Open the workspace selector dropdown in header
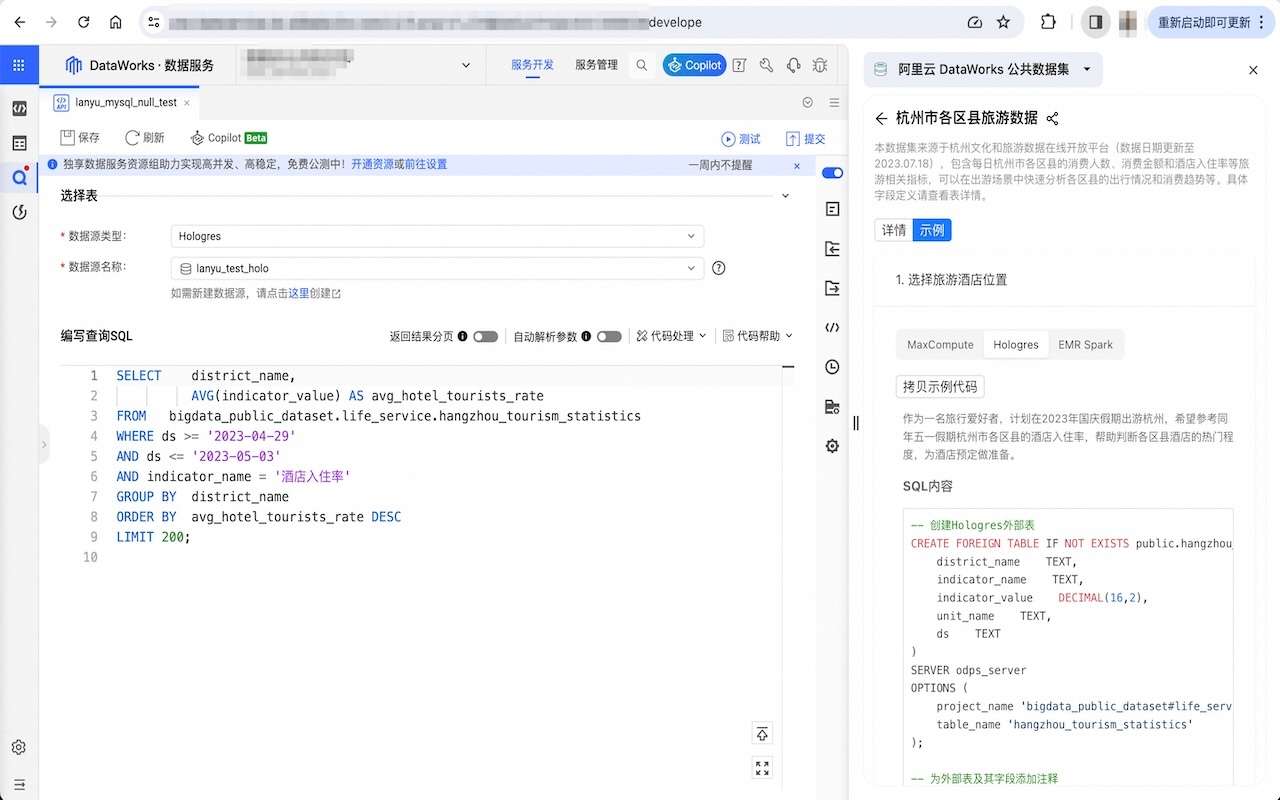Image resolution: width=1280 pixels, height=800 pixels. (359, 65)
